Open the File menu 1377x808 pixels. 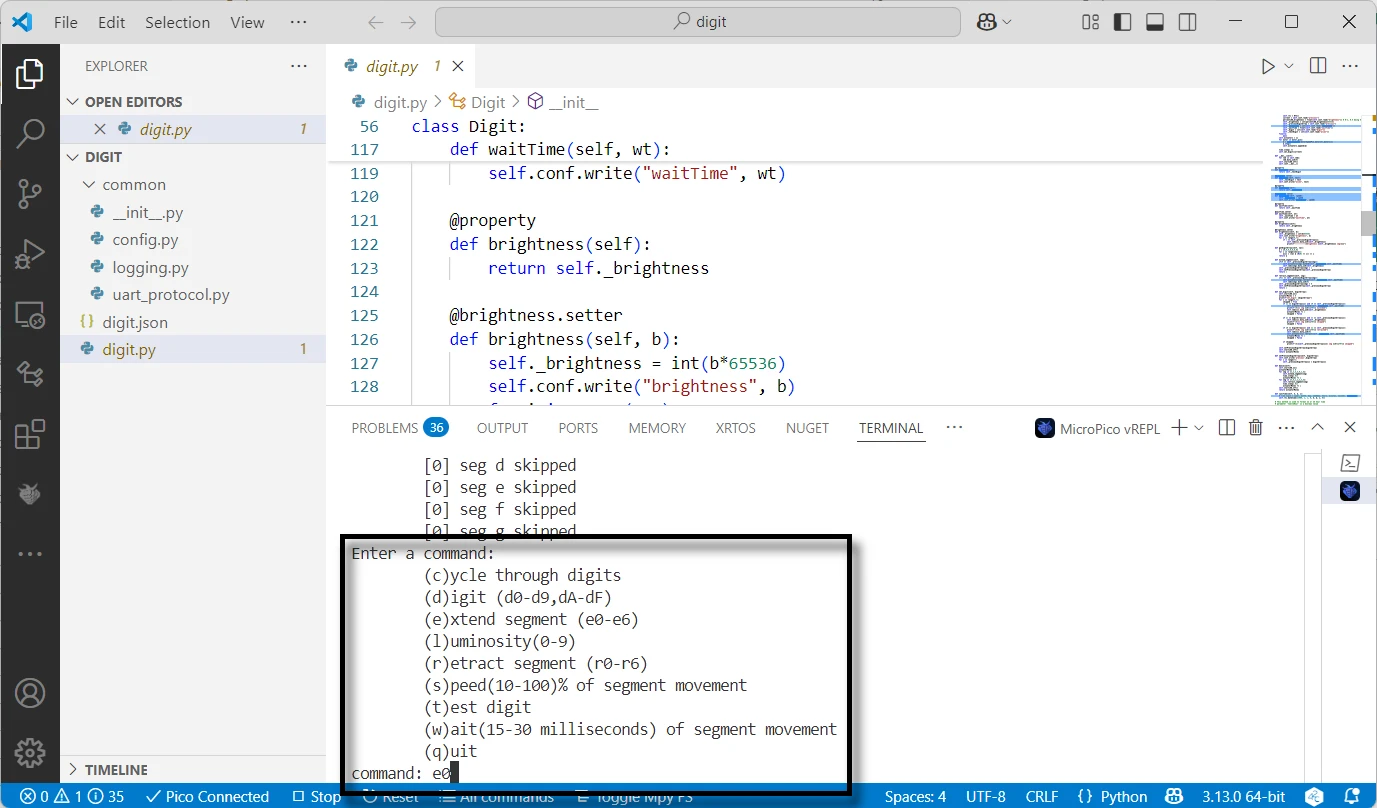click(66, 22)
